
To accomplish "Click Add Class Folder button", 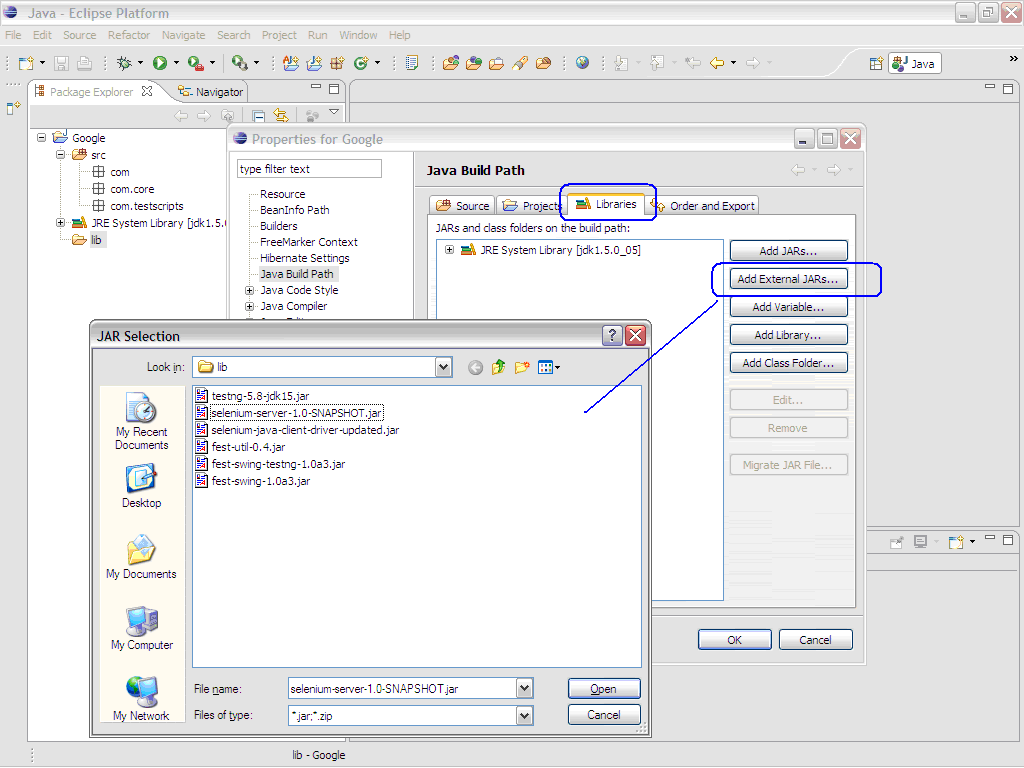I will [x=788, y=363].
